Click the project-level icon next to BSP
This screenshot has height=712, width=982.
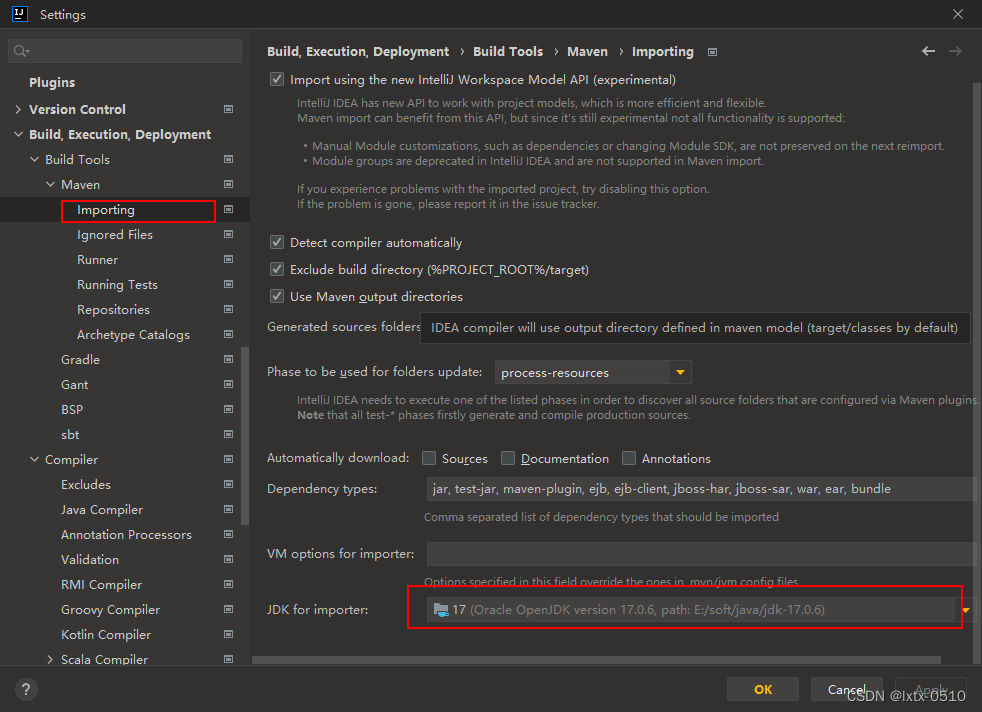229,410
